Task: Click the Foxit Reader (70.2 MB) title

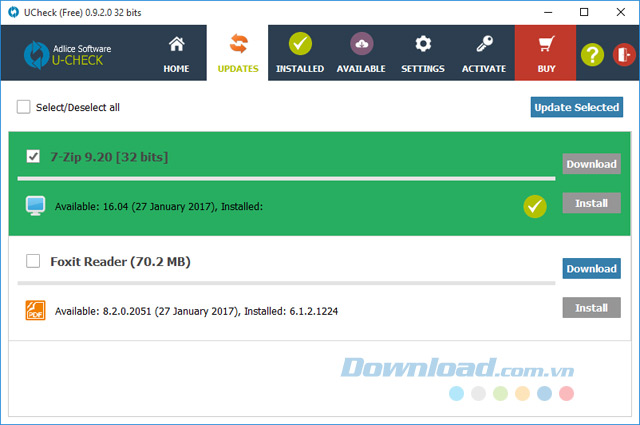Action: (x=120, y=261)
